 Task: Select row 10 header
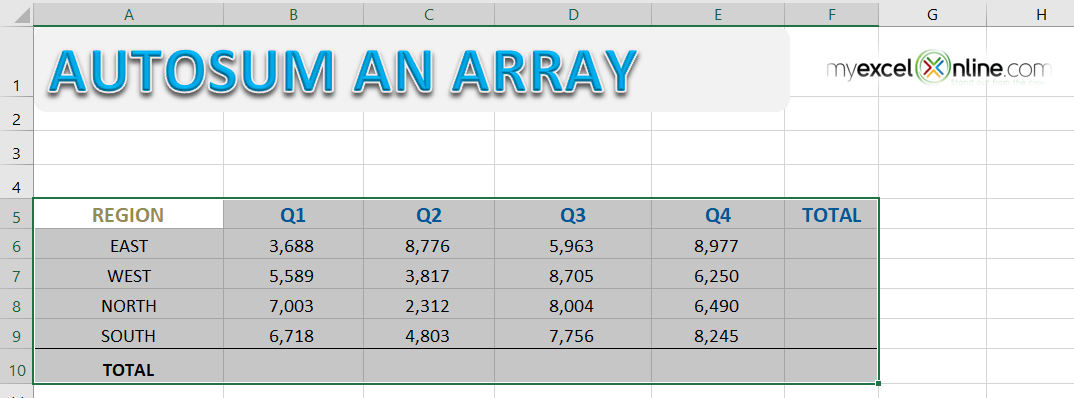(x=16, y=366)
